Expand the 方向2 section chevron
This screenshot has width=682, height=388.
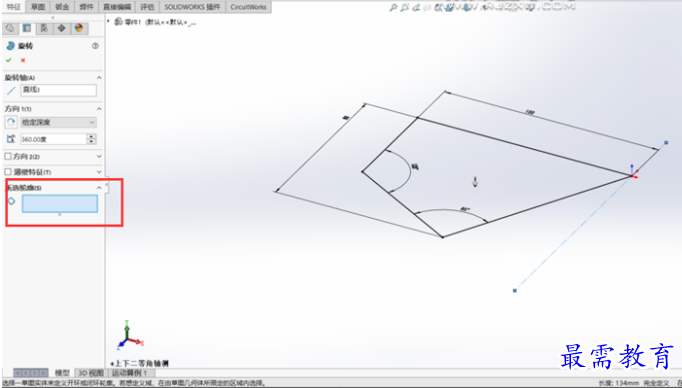click(99, 156)
